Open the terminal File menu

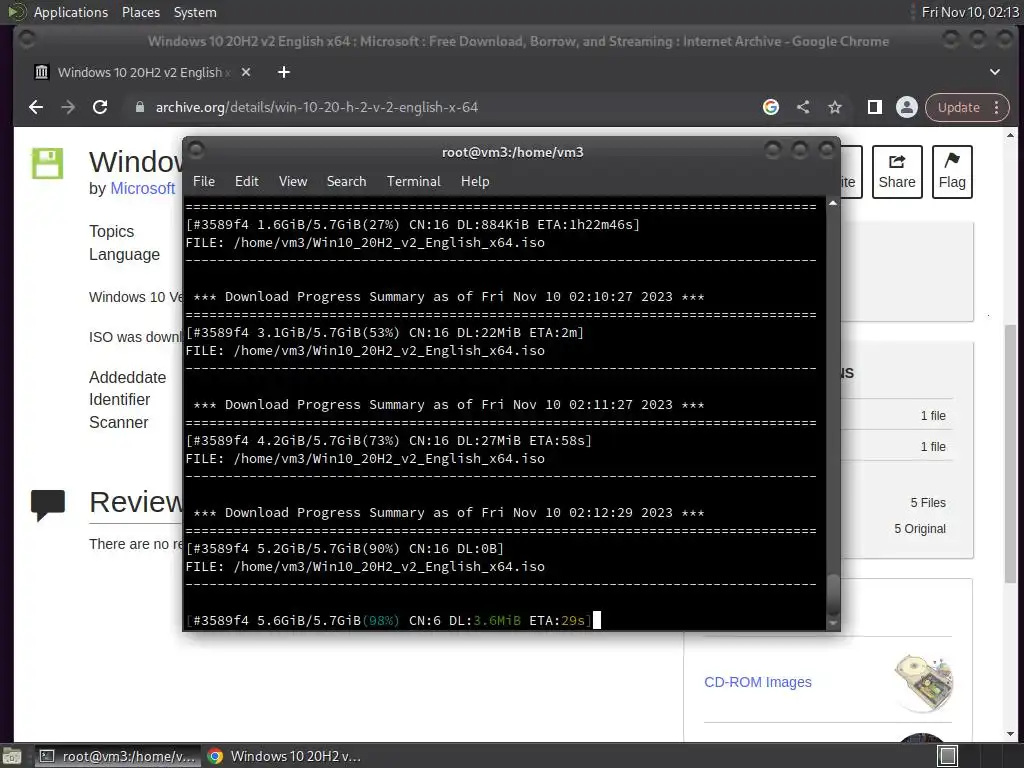[204, 181]
